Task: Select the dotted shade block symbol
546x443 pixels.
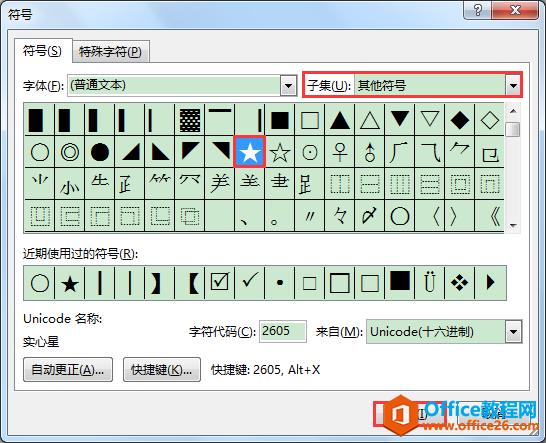Action: [190, 120]
